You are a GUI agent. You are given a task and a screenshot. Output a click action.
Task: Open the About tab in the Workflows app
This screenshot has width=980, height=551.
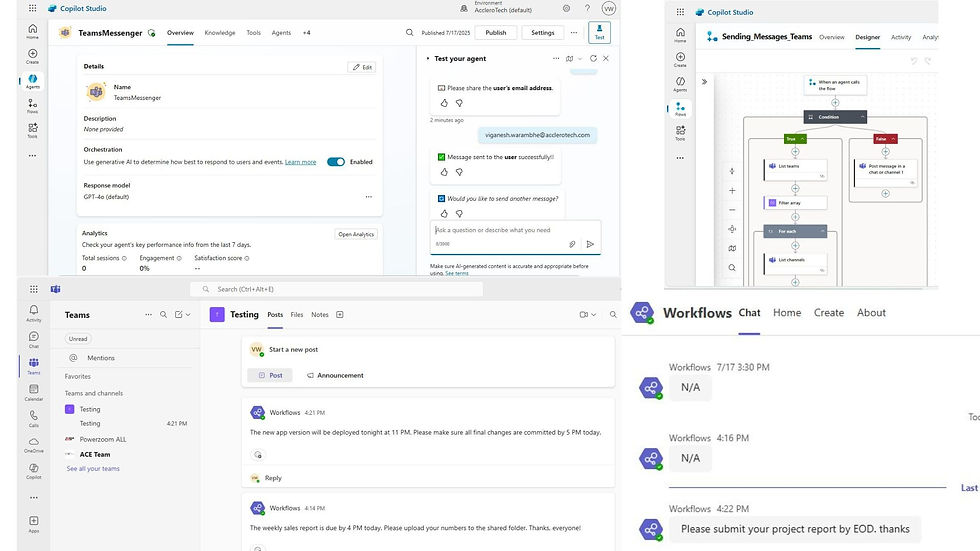[x=871, y=313]
